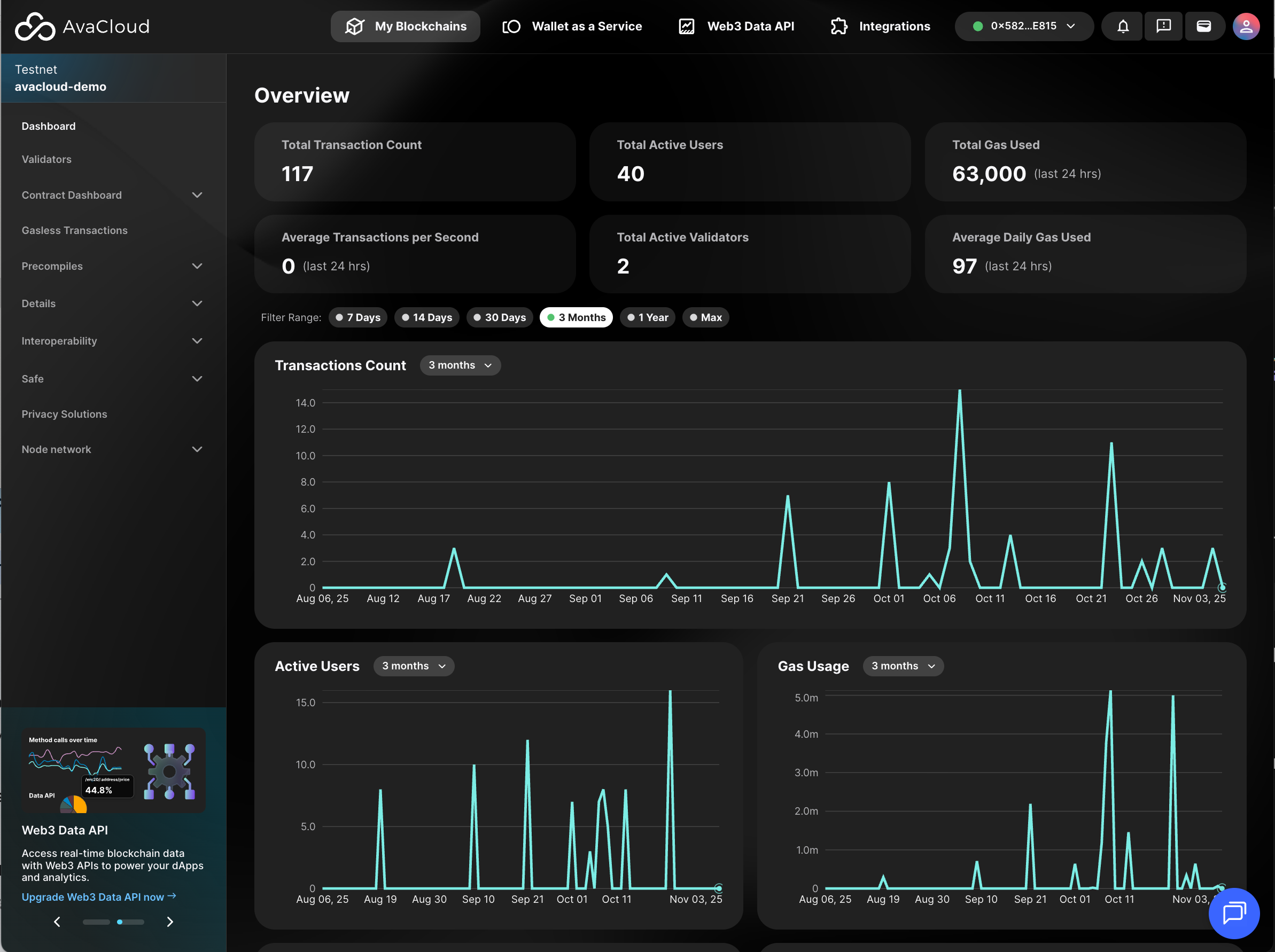1275x952 pixels.
Task: Switch to Wallet as a Service tab
Action: point(572,27)
